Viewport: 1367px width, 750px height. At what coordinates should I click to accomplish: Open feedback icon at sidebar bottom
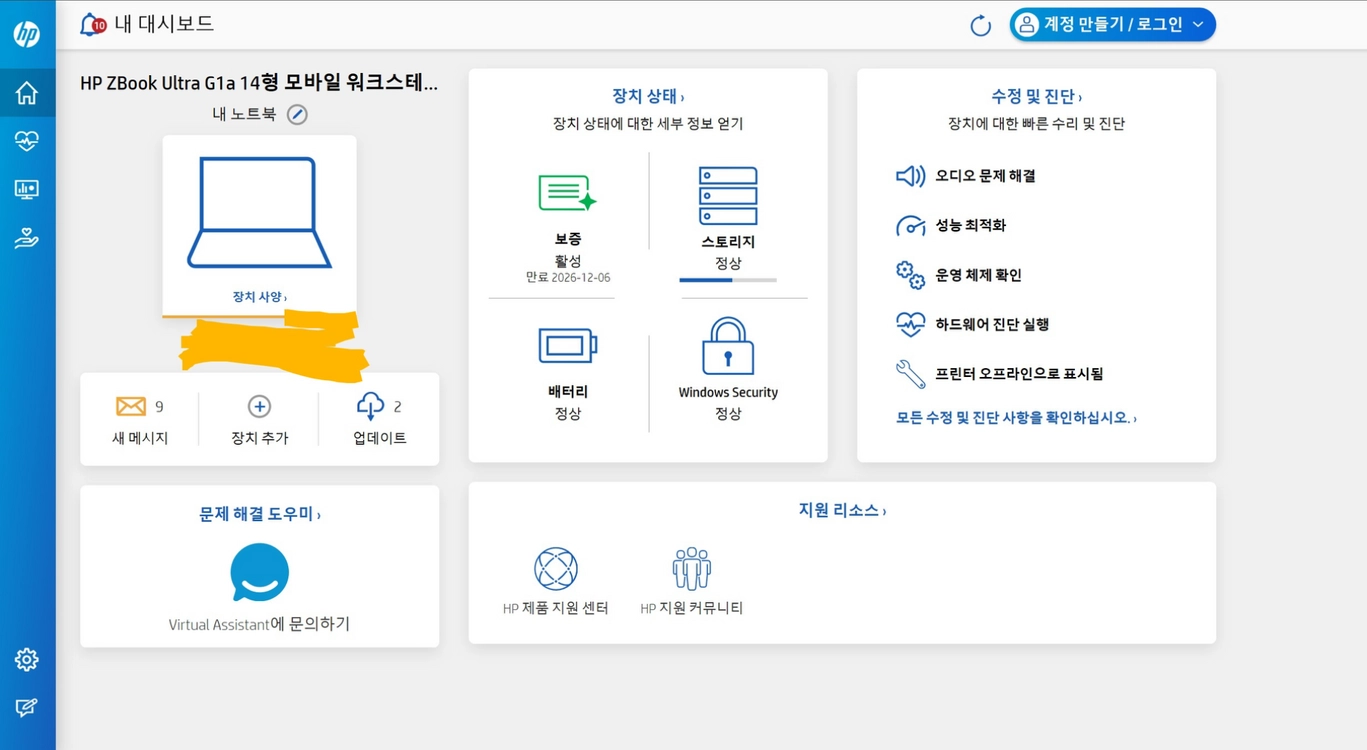click(x=27, y=708)
